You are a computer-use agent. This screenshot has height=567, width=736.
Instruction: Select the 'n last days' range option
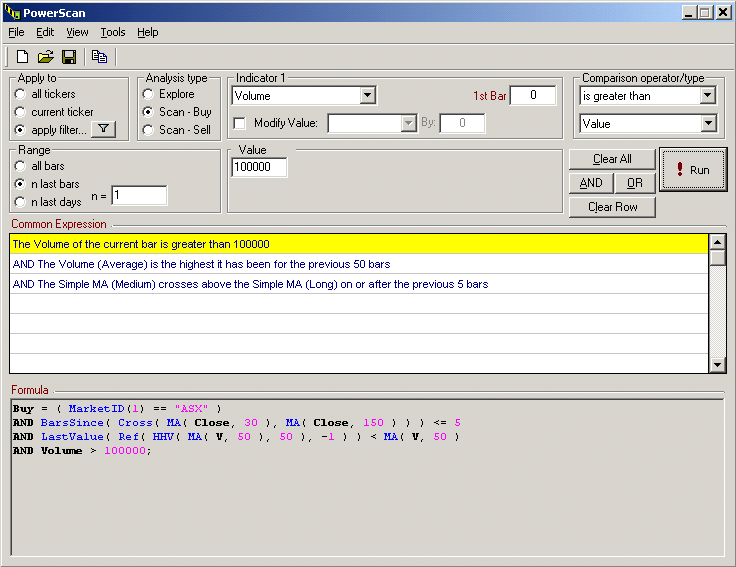tap(20, 202)
